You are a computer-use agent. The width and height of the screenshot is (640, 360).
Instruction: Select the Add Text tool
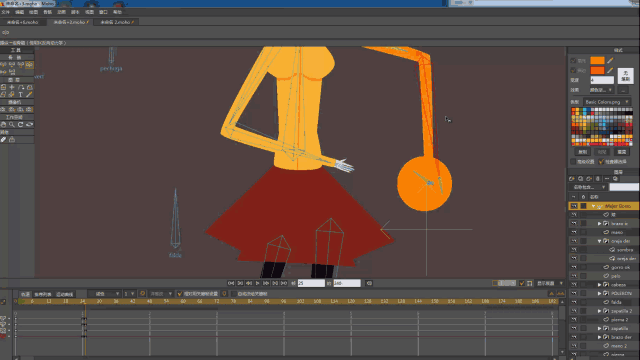click(x=20, y=94)
